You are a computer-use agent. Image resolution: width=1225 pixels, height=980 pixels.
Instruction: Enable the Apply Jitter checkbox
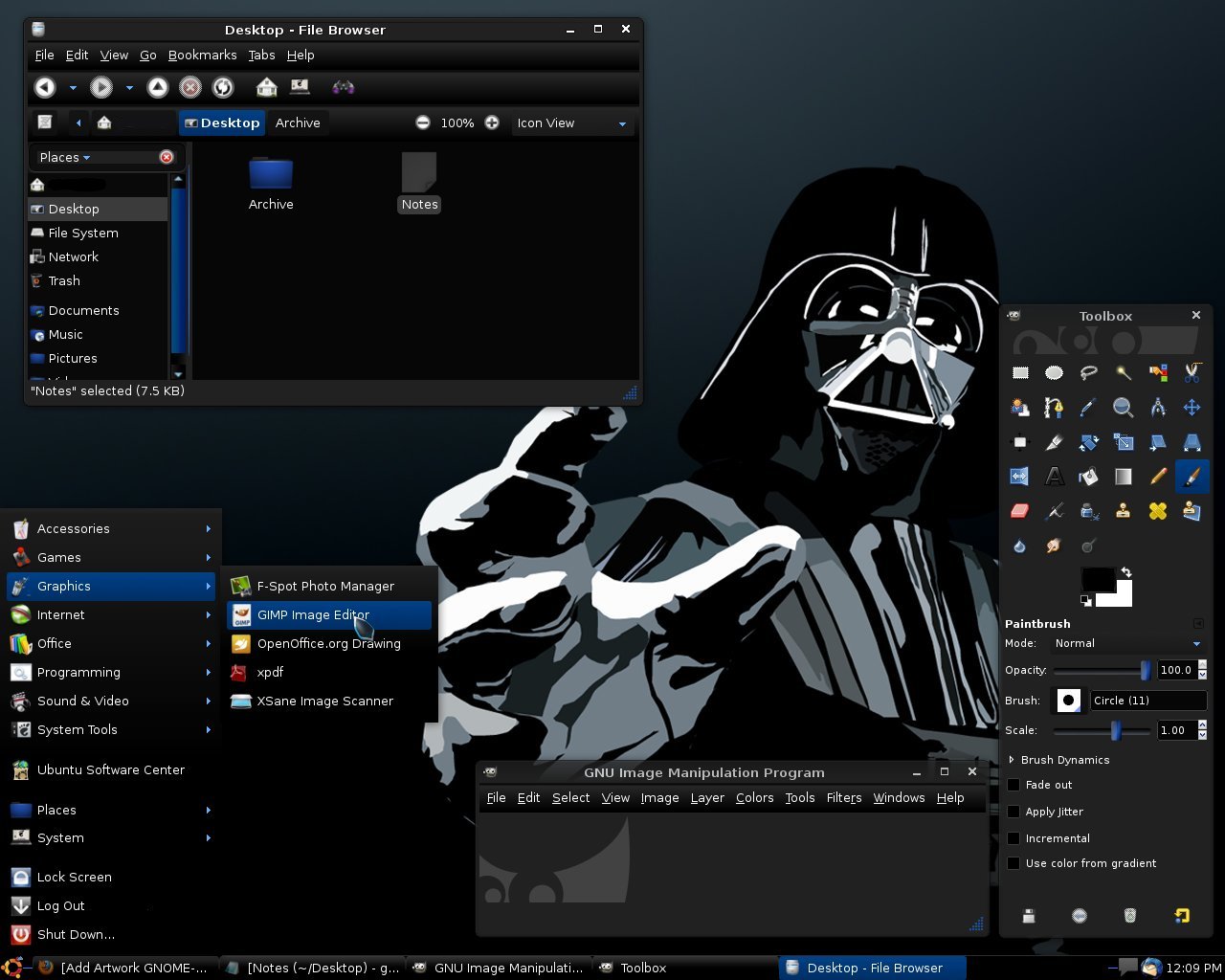(x=1013, y=812)
